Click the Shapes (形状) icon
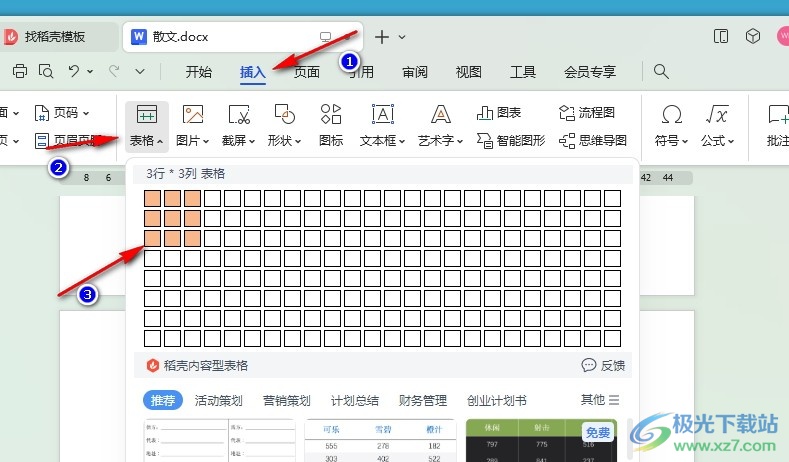789x462 pixels. tap(284, 115)
